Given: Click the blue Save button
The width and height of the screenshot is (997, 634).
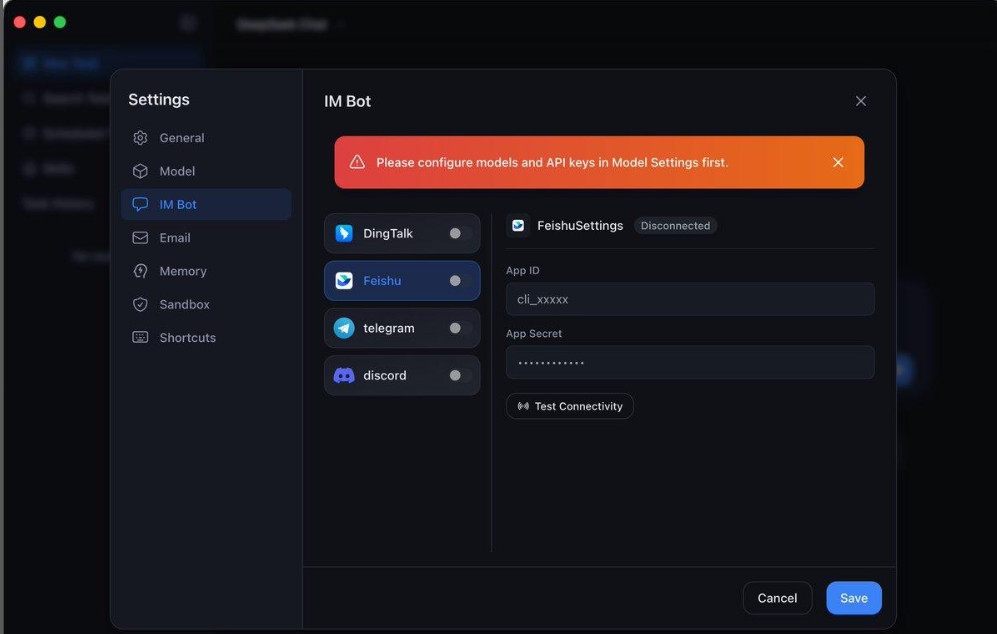Looking at the screenshot, I should click(854, 598).
